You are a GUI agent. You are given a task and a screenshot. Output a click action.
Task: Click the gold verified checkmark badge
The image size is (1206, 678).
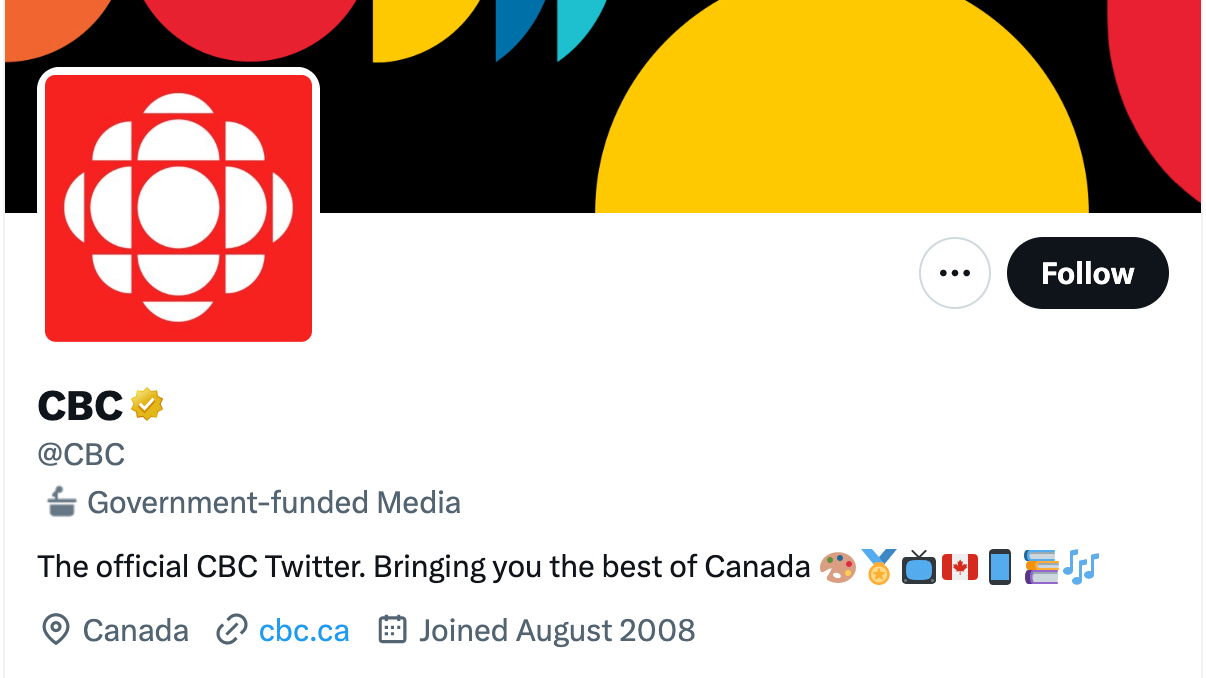pos(147,404)
